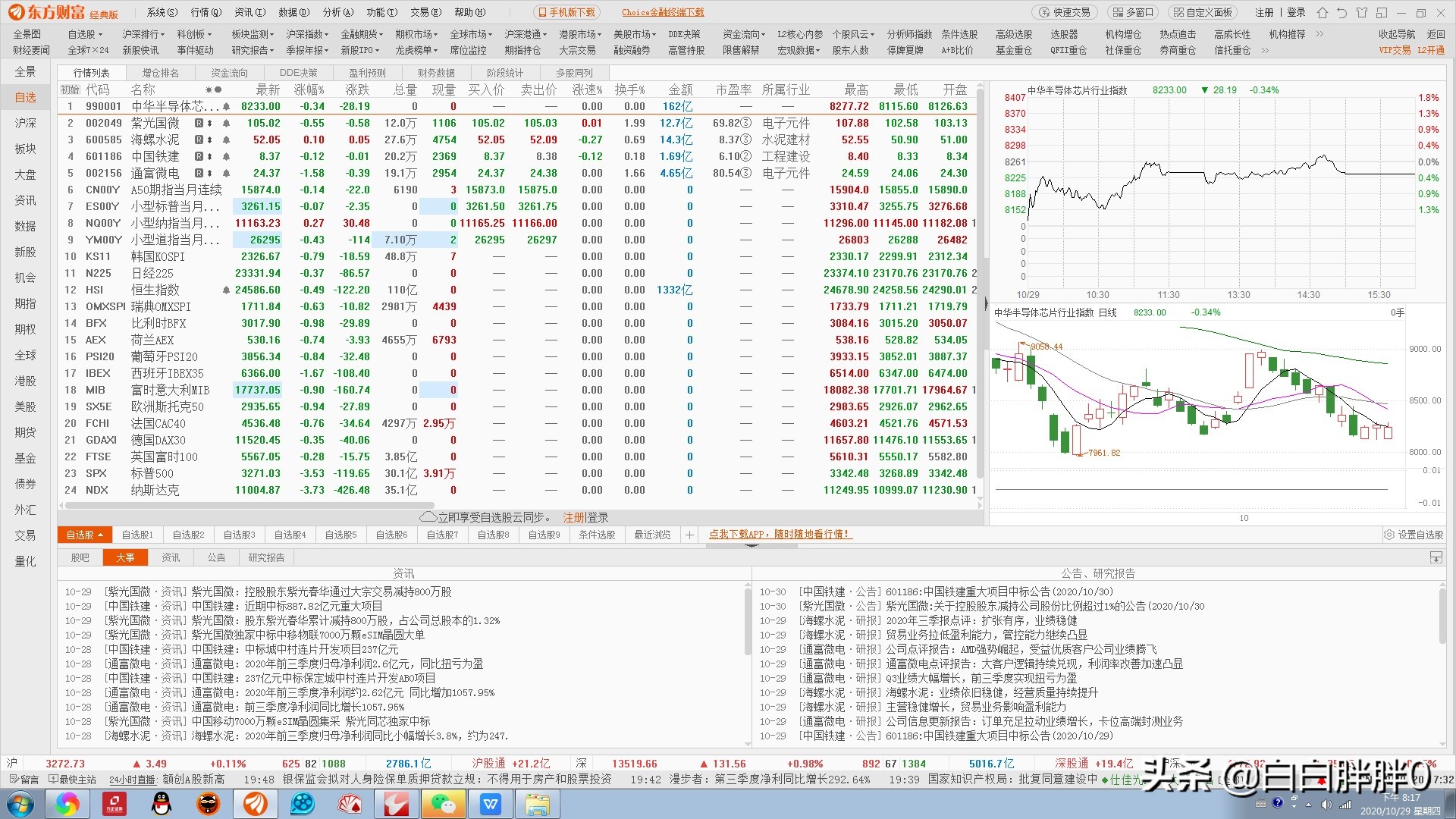Click the alert bell for 紫光国微
The image size is (1456, 819).
click(x=226, y=123)
